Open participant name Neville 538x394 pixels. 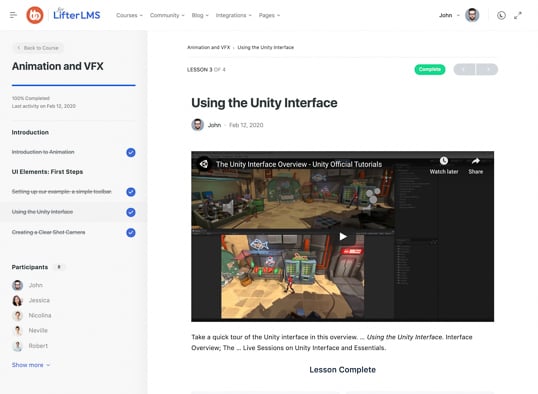[38, 331]
